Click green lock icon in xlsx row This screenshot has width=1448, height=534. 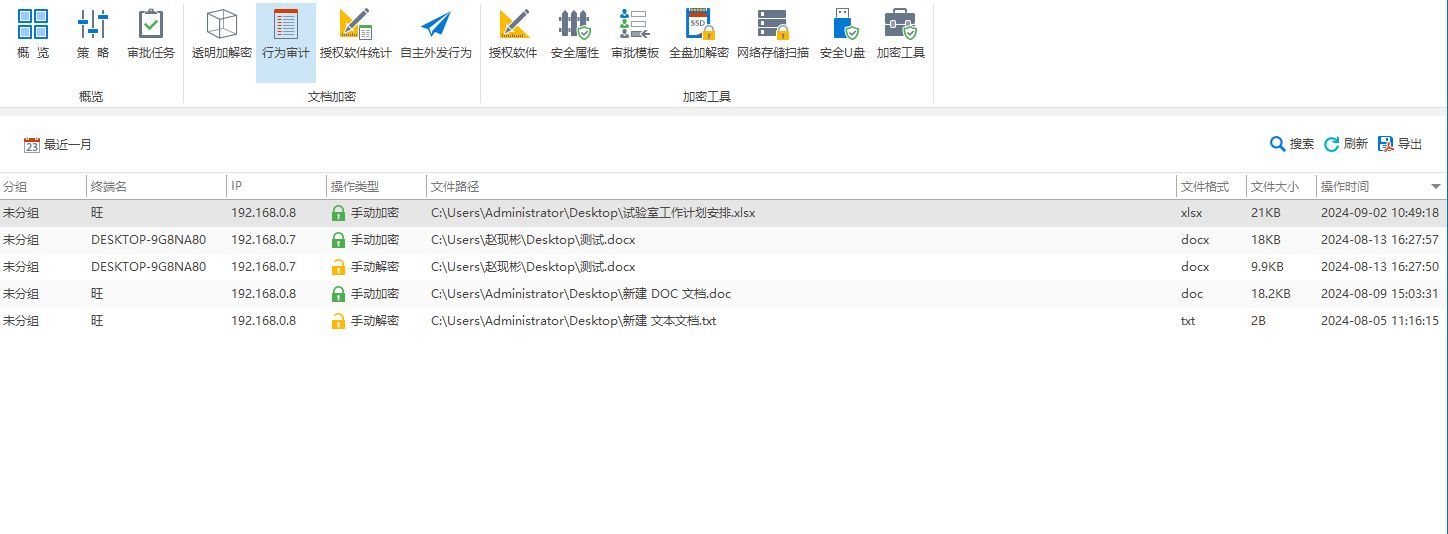pyautogui.click(x=338, y=213)
